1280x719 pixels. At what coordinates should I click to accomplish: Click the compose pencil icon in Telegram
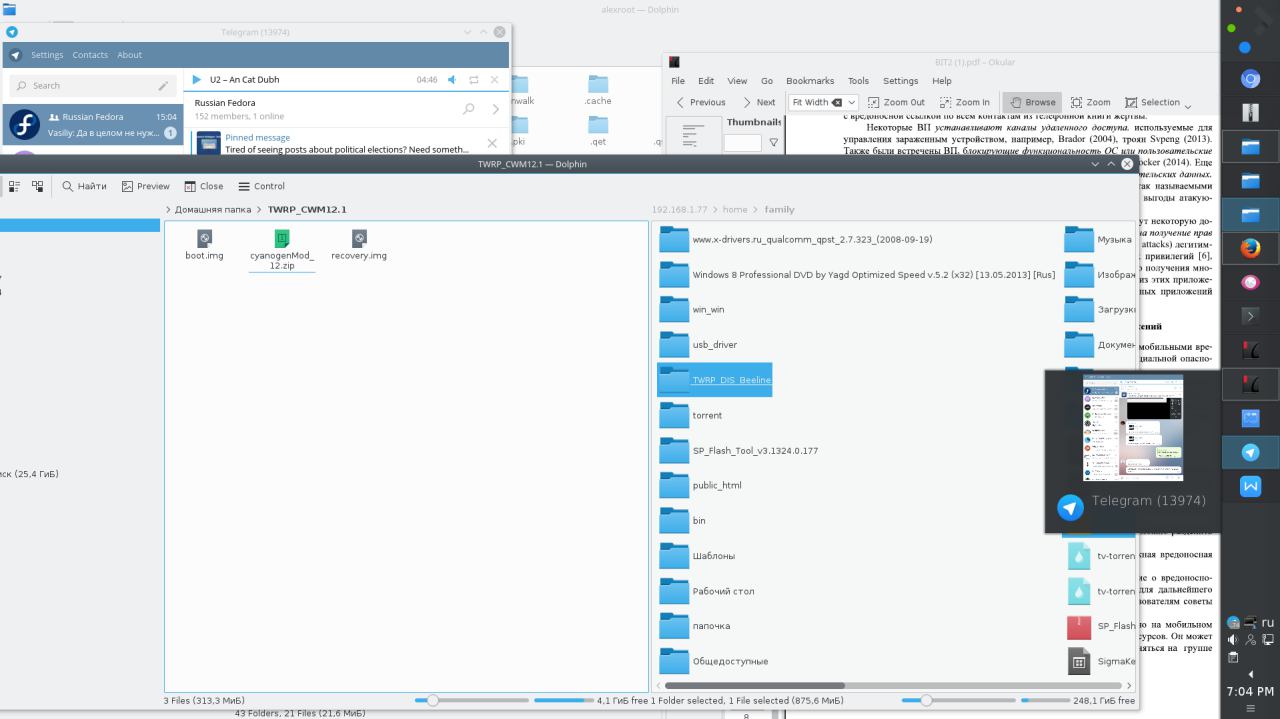pyautogui.click(x=164, y=86)
